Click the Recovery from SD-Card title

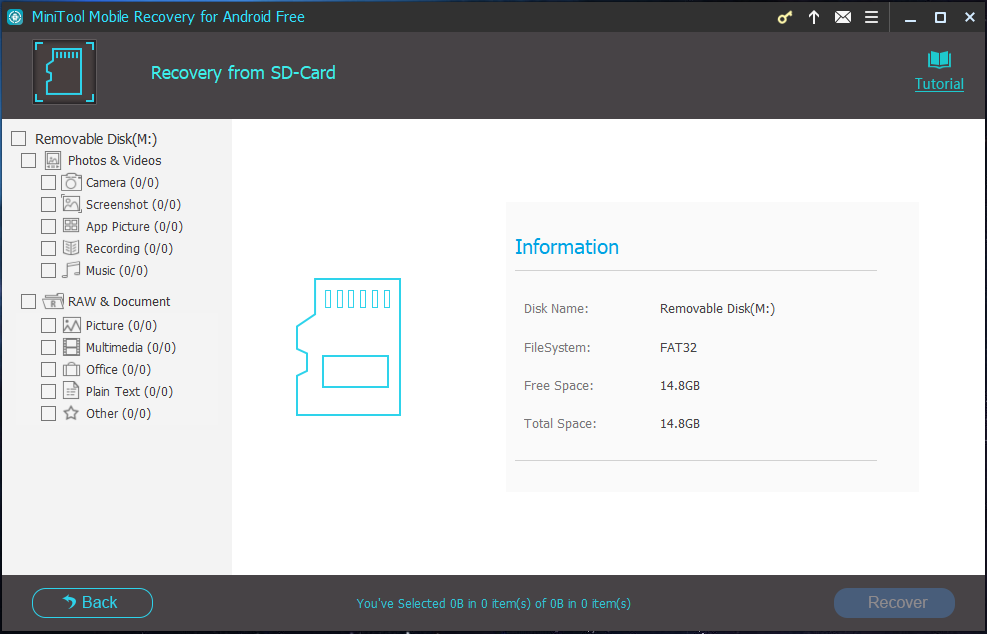[243, 73]
